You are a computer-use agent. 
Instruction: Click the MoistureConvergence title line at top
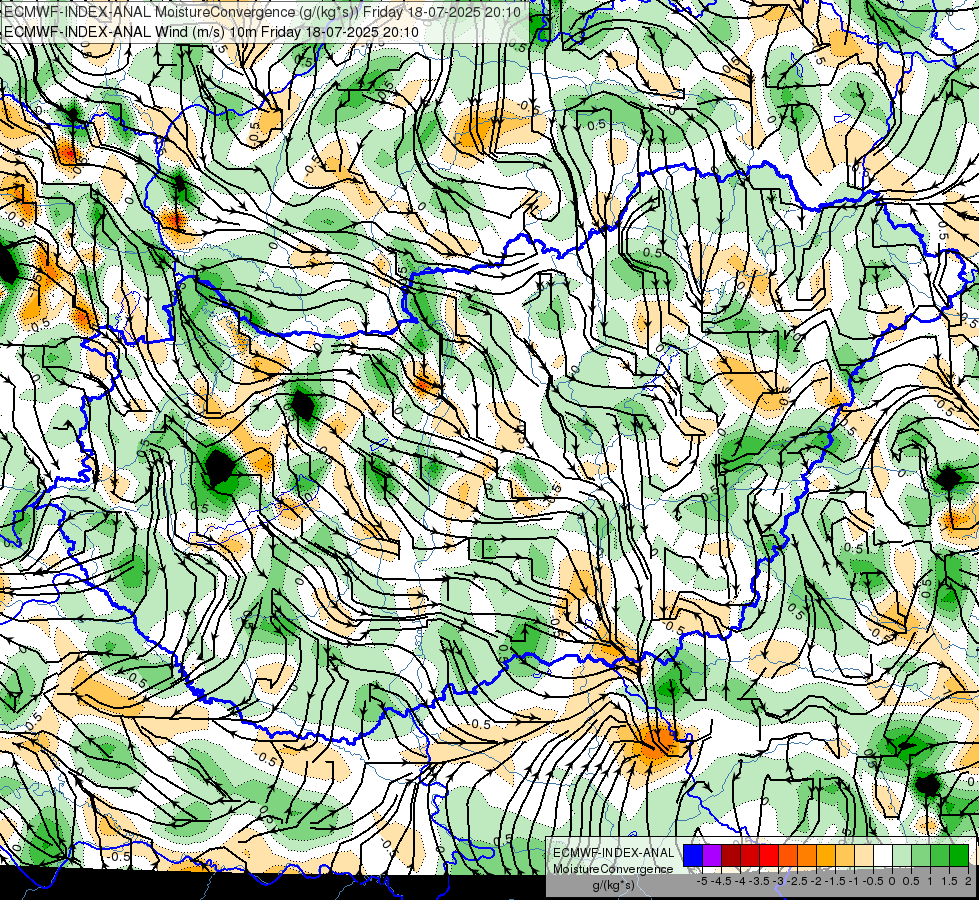pyautogui.click(x=263, y=11)
